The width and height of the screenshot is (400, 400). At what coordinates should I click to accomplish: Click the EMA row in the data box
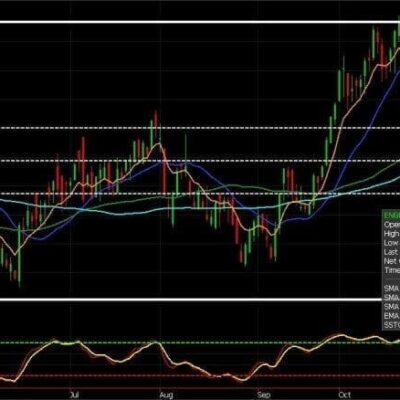pyautogui.click(x=391, y=316)
